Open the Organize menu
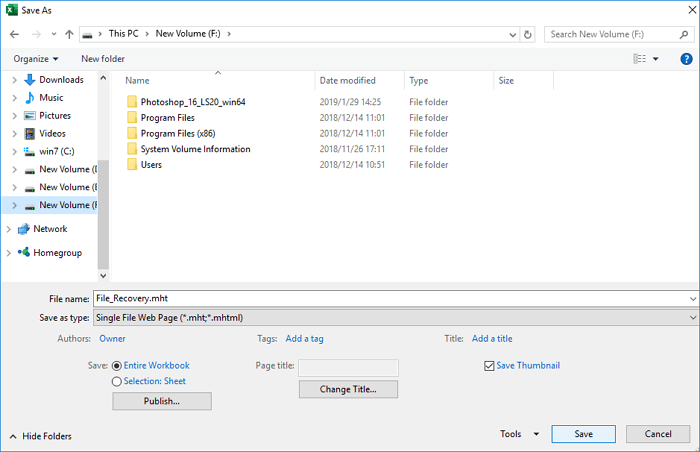Image resolution: width=700 pixels, height=452 pixels. 35,59
